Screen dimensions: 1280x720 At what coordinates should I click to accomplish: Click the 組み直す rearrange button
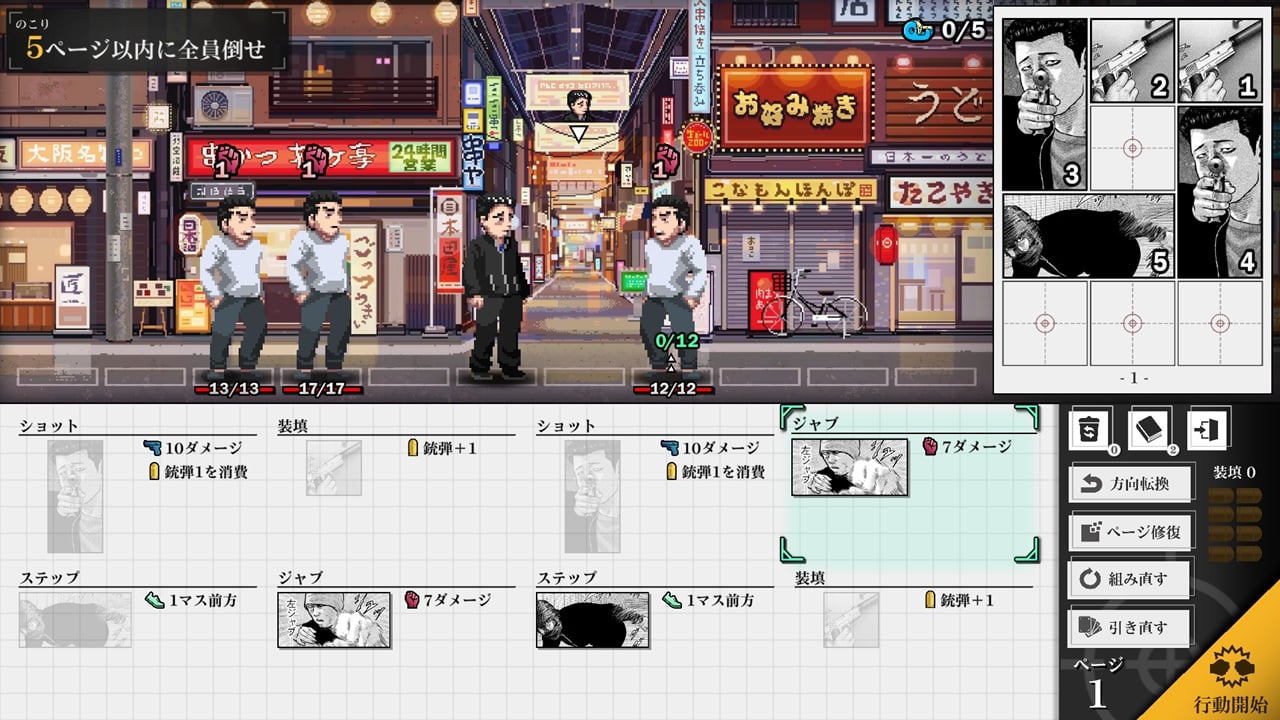point(1131,579)
